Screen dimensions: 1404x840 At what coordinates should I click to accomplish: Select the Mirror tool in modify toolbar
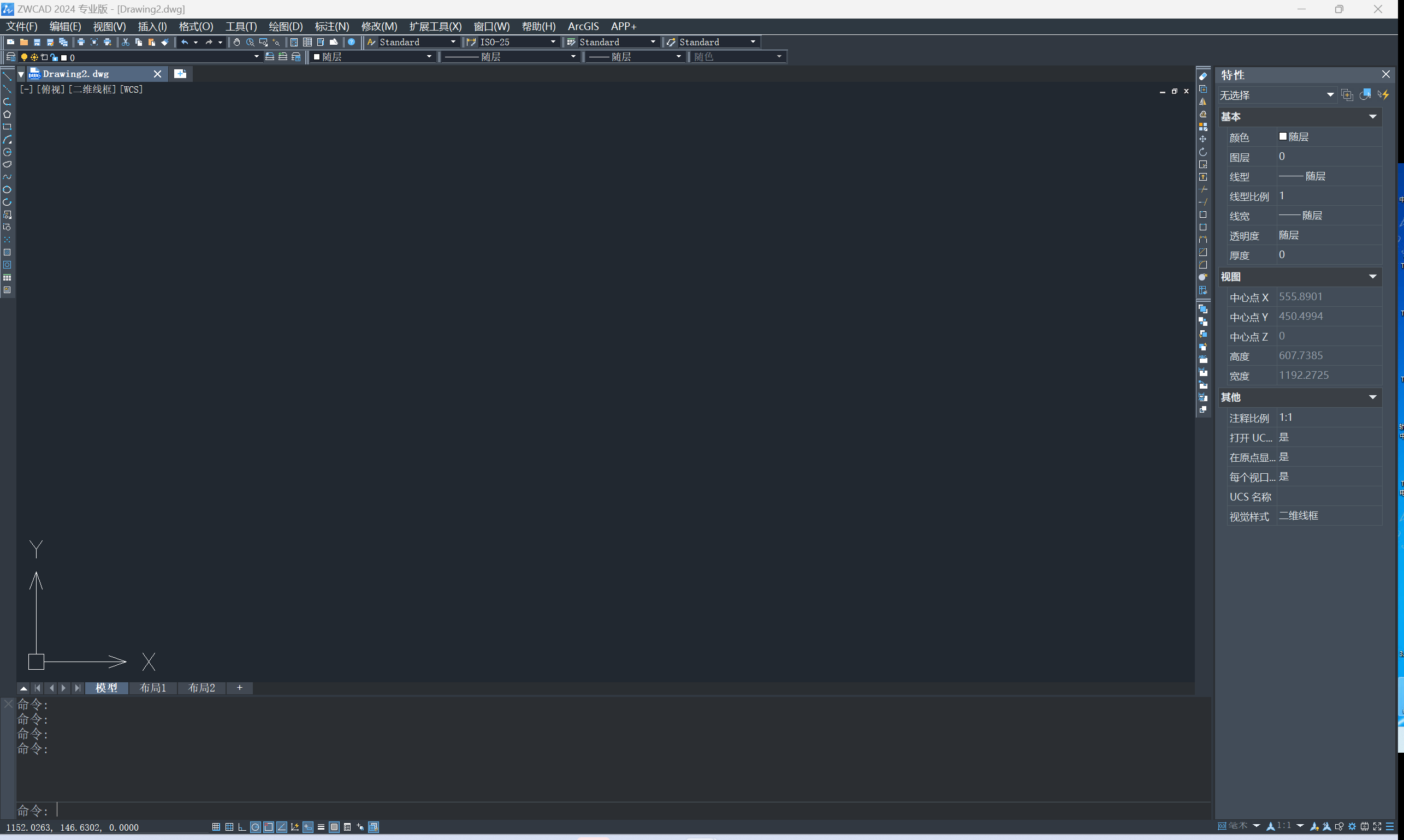1203,102
